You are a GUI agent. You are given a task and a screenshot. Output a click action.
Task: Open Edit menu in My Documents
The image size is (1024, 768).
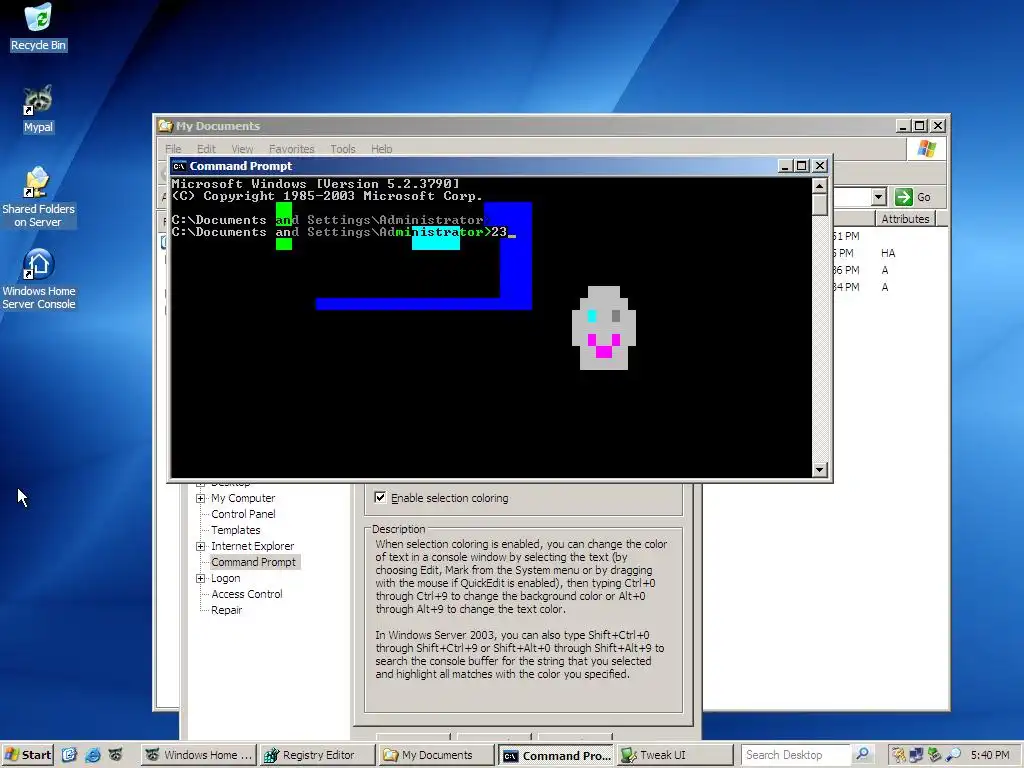pos(206,149)
